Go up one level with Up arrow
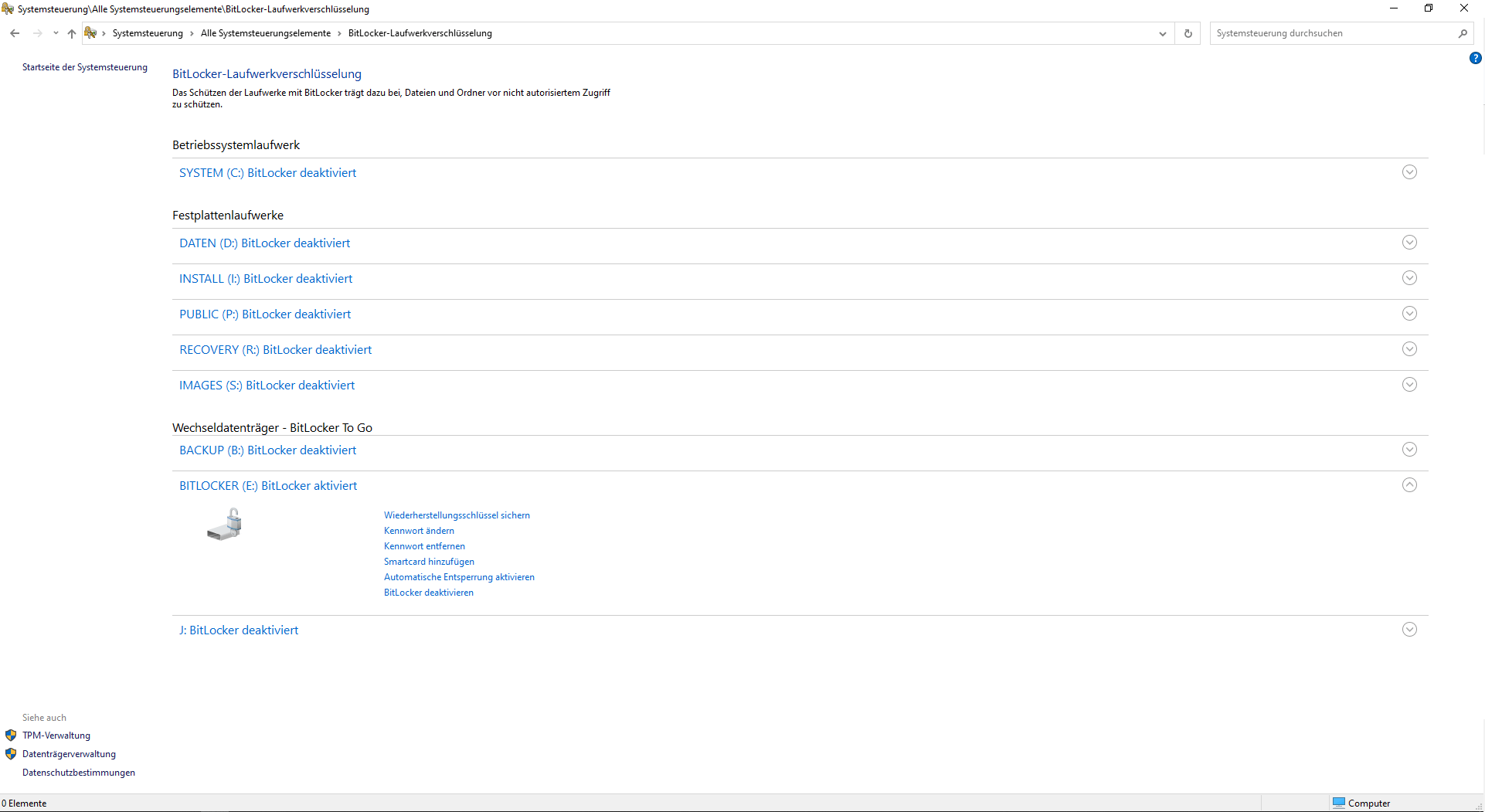This screenshot has height=812, width=1485. click(x=72, y=33)
